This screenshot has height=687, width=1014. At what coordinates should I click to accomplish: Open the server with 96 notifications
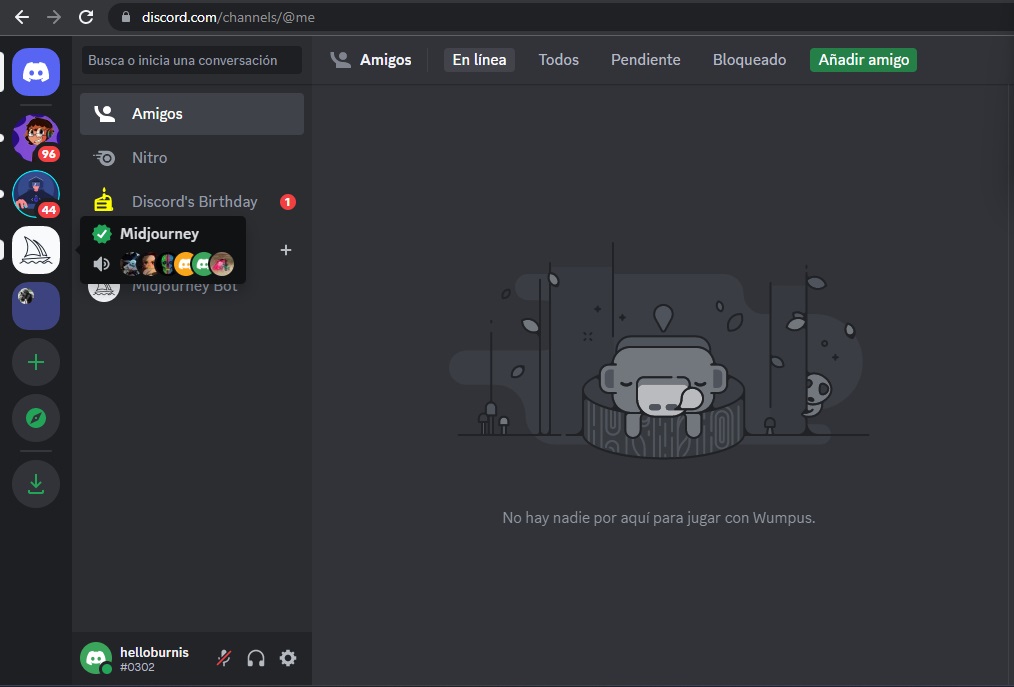36,138
